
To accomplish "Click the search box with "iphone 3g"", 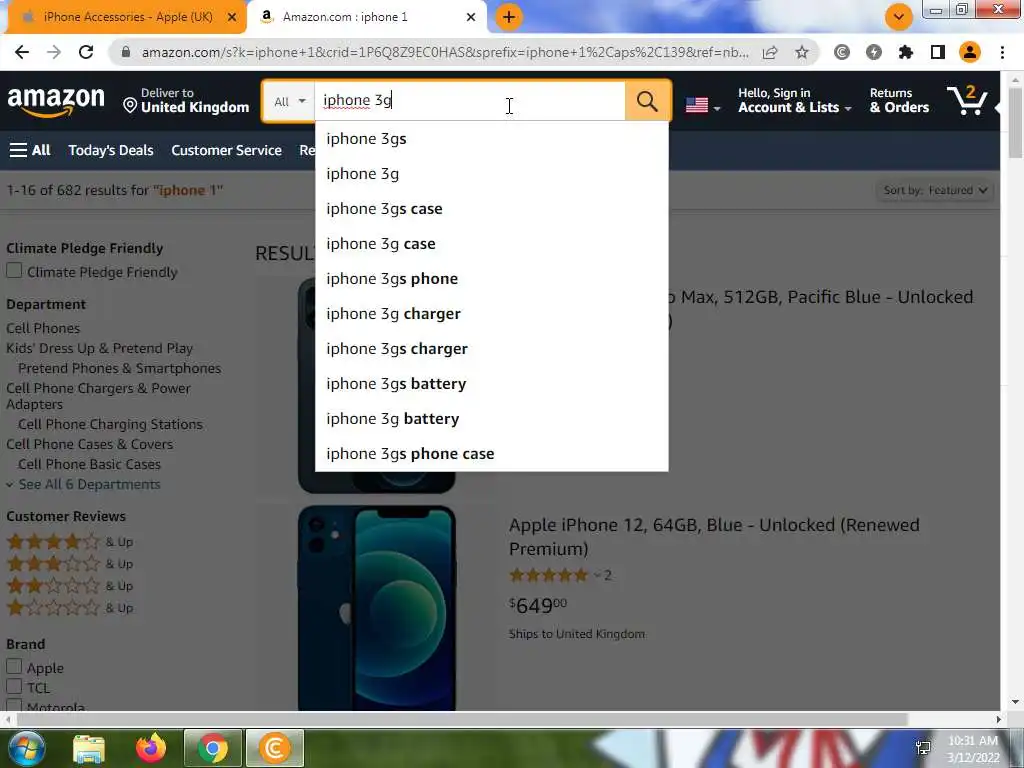I will tap(470, 101).
